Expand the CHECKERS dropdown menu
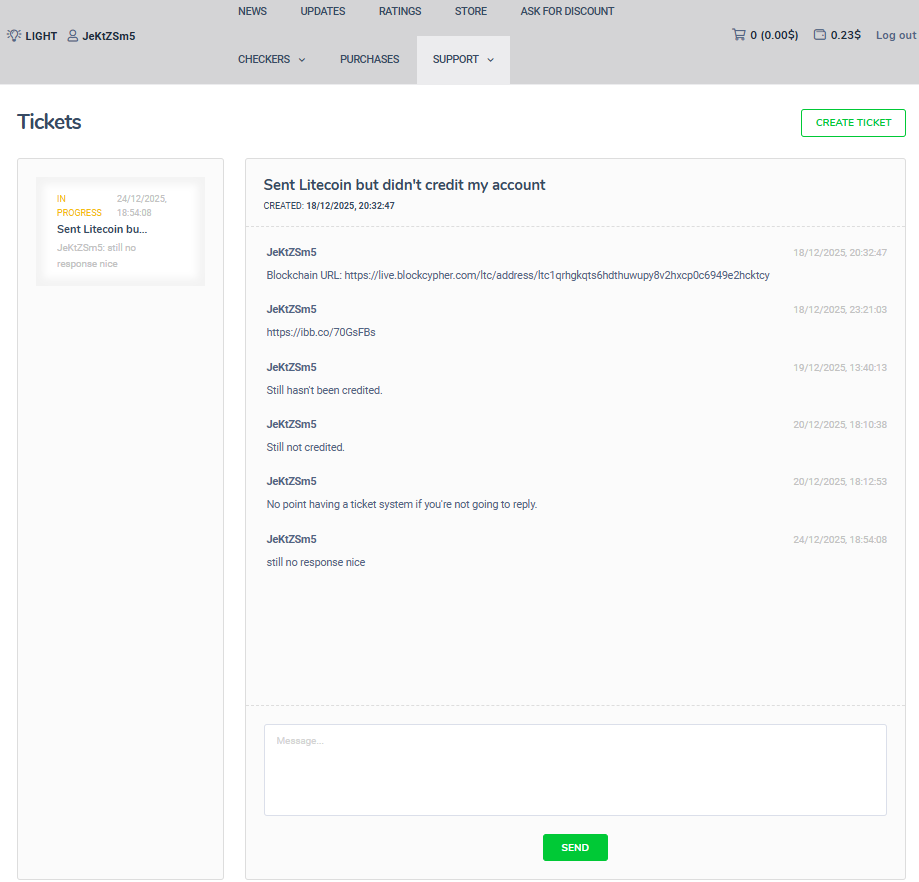The width and height of the screenshot is (919, 882). coord(271,60)
